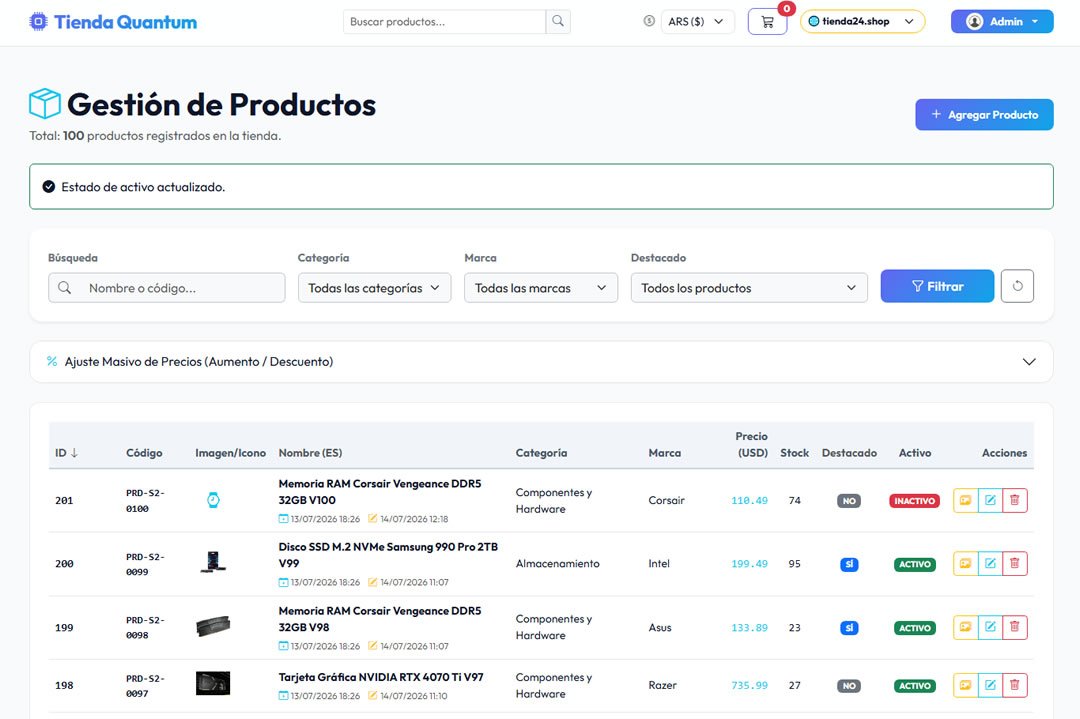Click the Razer brand cell
The height and width of the screenshot is (719, 1080).
(x=663, y=685)
